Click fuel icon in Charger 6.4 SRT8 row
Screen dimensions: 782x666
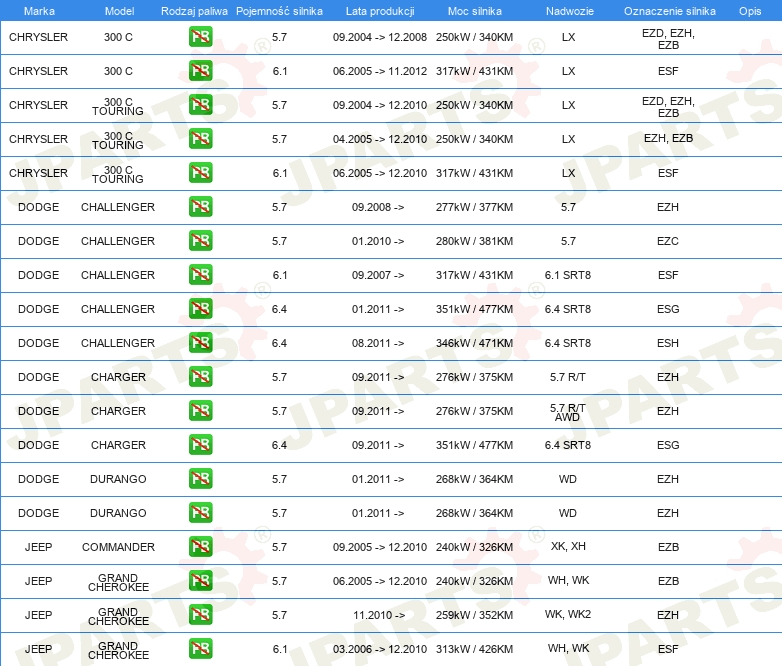pyautogui.click(x=200, y=445)
